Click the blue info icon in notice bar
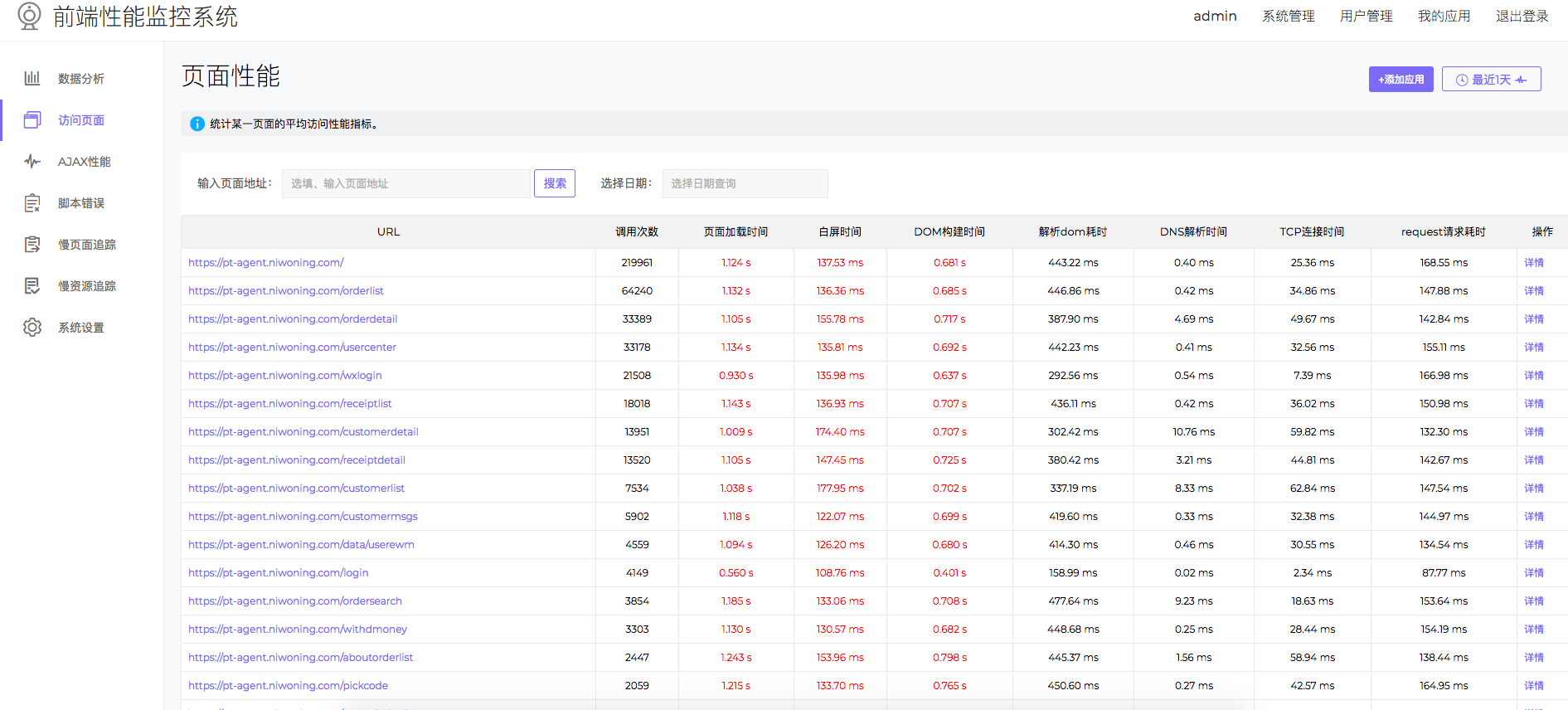 pyautogui.click(x=197, y=124)
